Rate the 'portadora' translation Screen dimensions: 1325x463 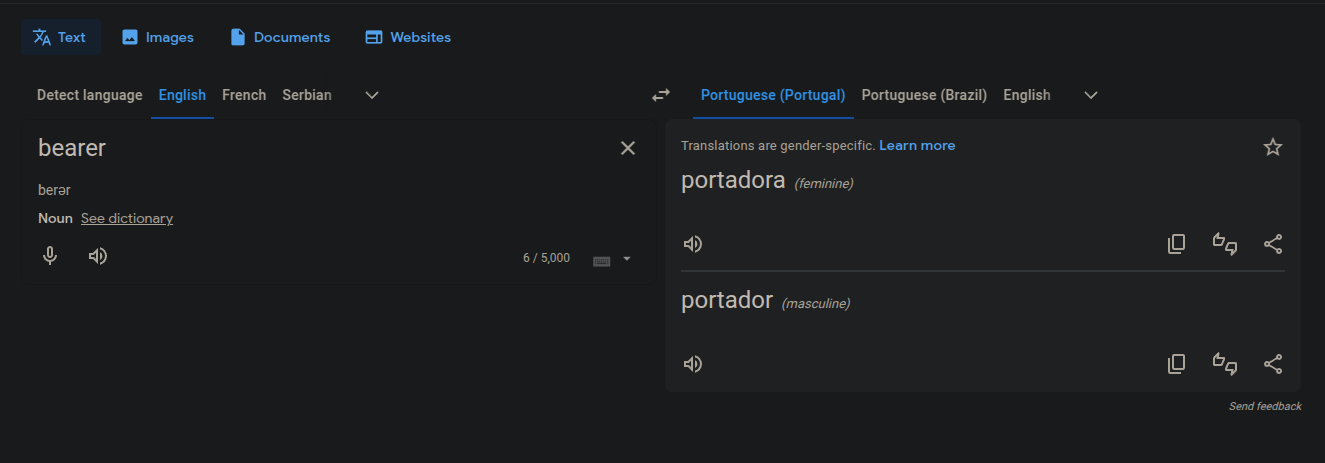(1225, 244)
